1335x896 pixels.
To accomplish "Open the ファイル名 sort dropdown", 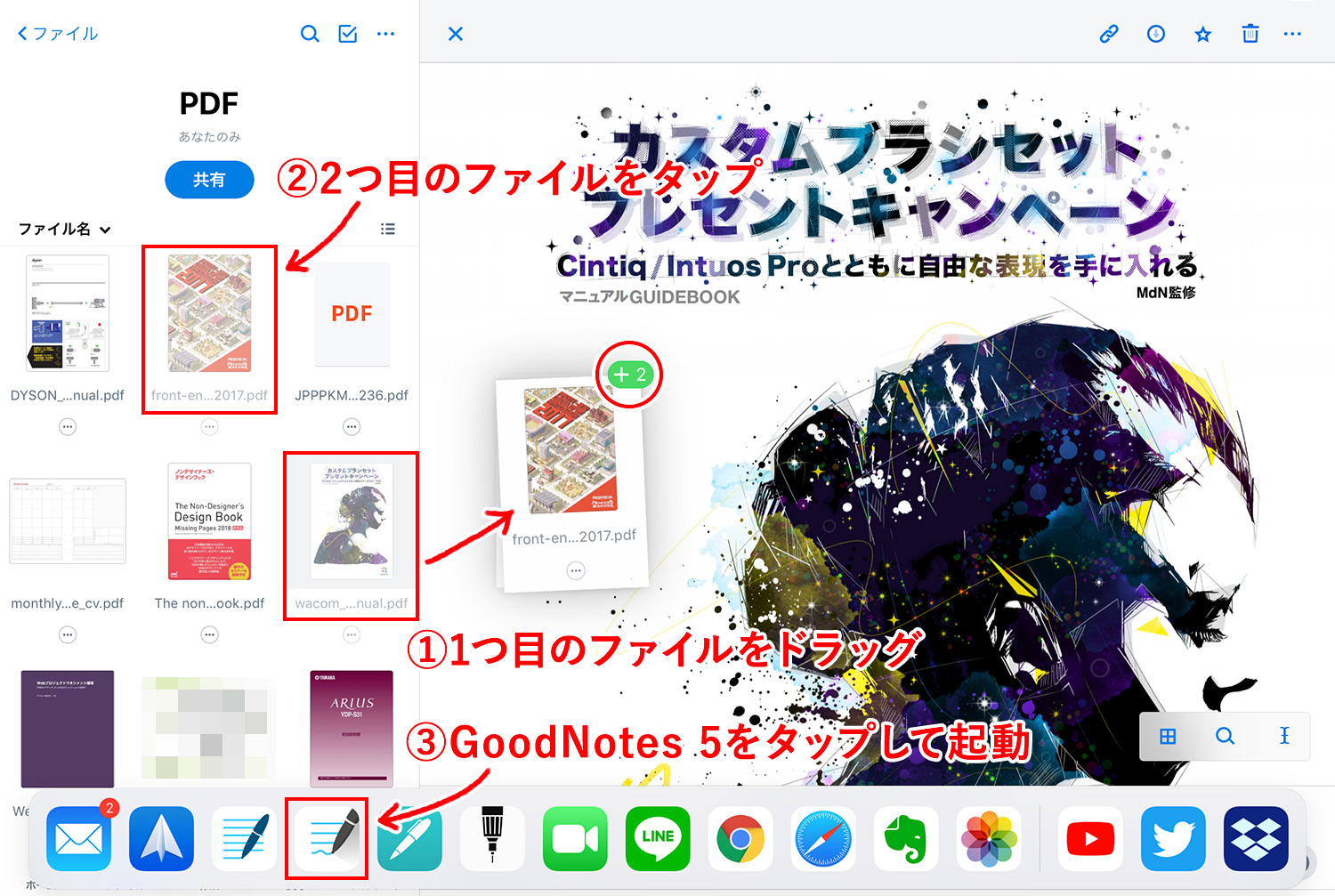I will tap(65, 229).
